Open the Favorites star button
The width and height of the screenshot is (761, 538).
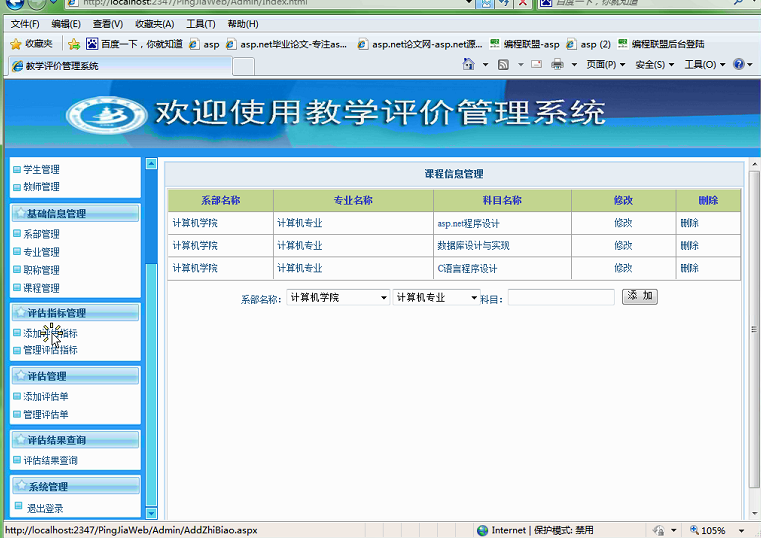32,44
